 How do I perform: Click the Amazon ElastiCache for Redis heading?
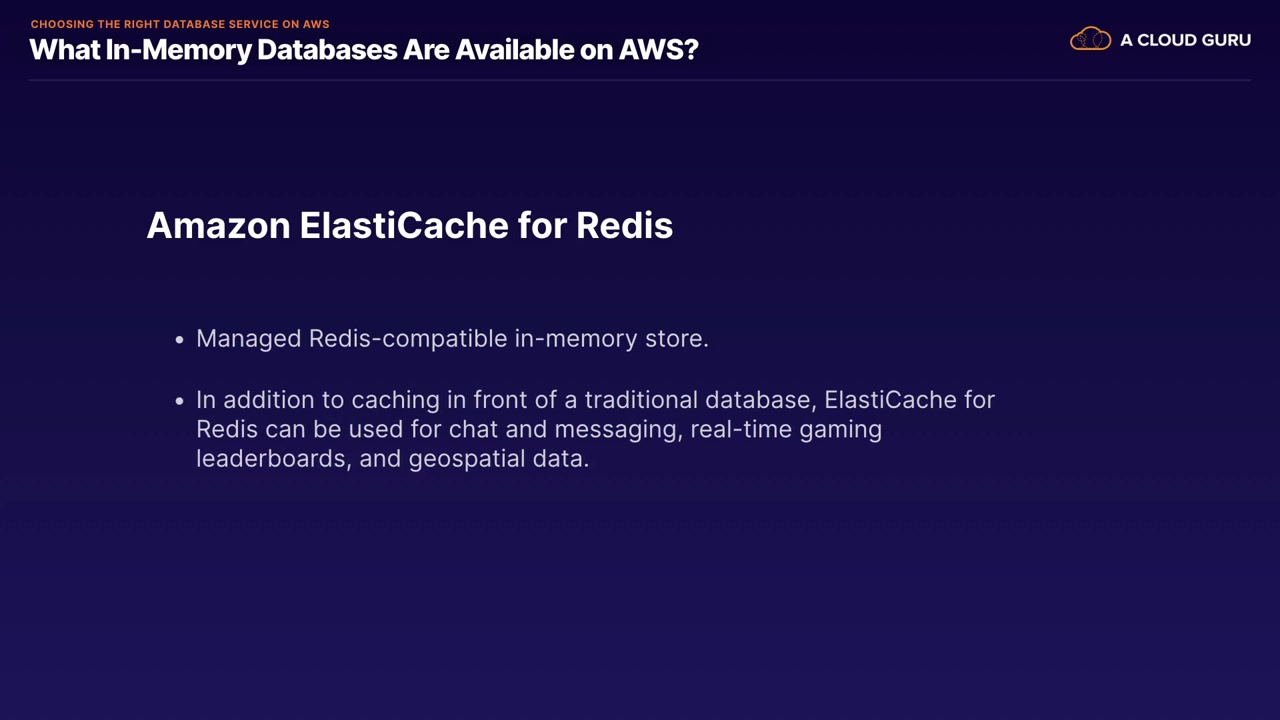(410, 225)
